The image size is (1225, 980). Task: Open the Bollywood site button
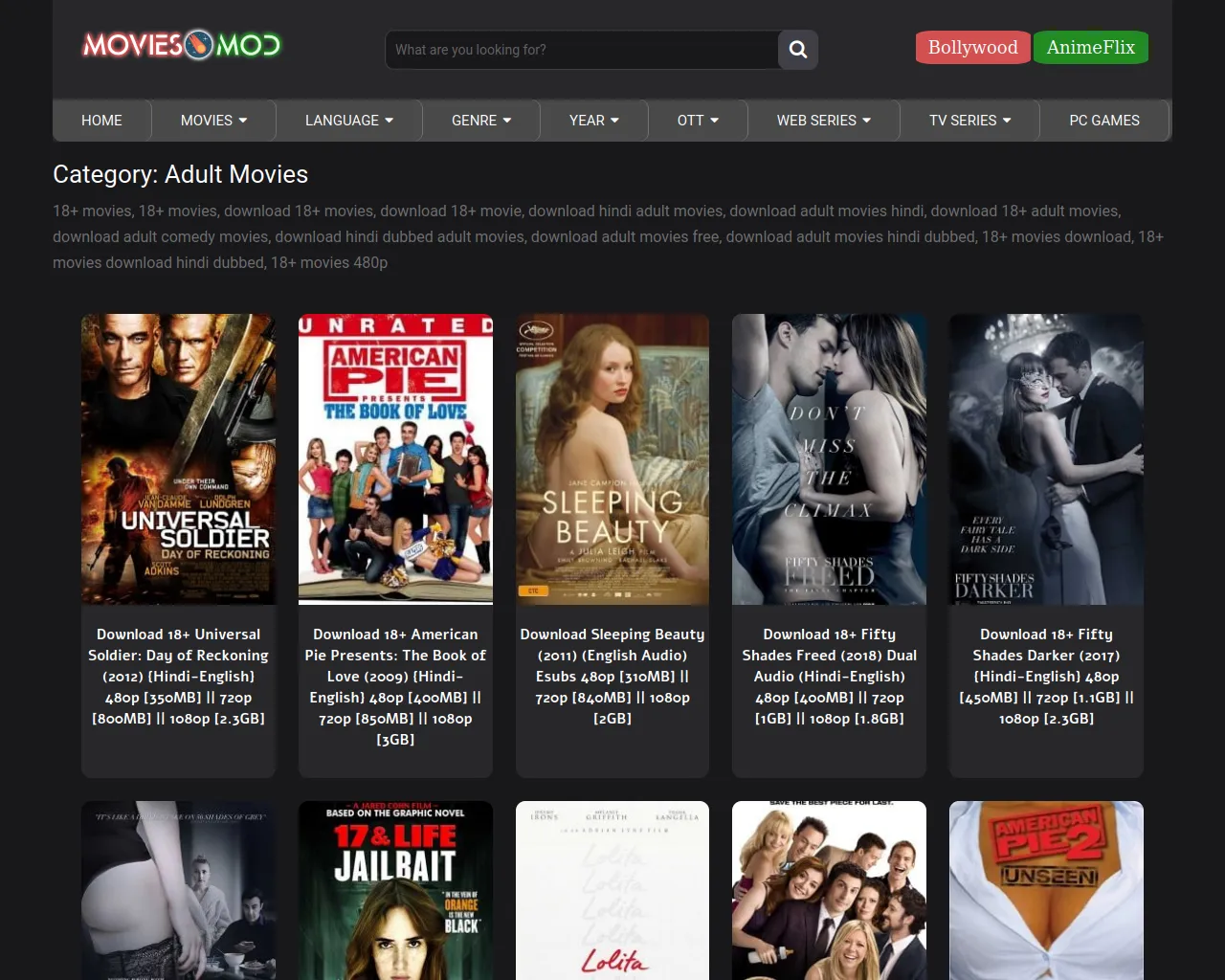pyautogui.click(x=973, y=48)
